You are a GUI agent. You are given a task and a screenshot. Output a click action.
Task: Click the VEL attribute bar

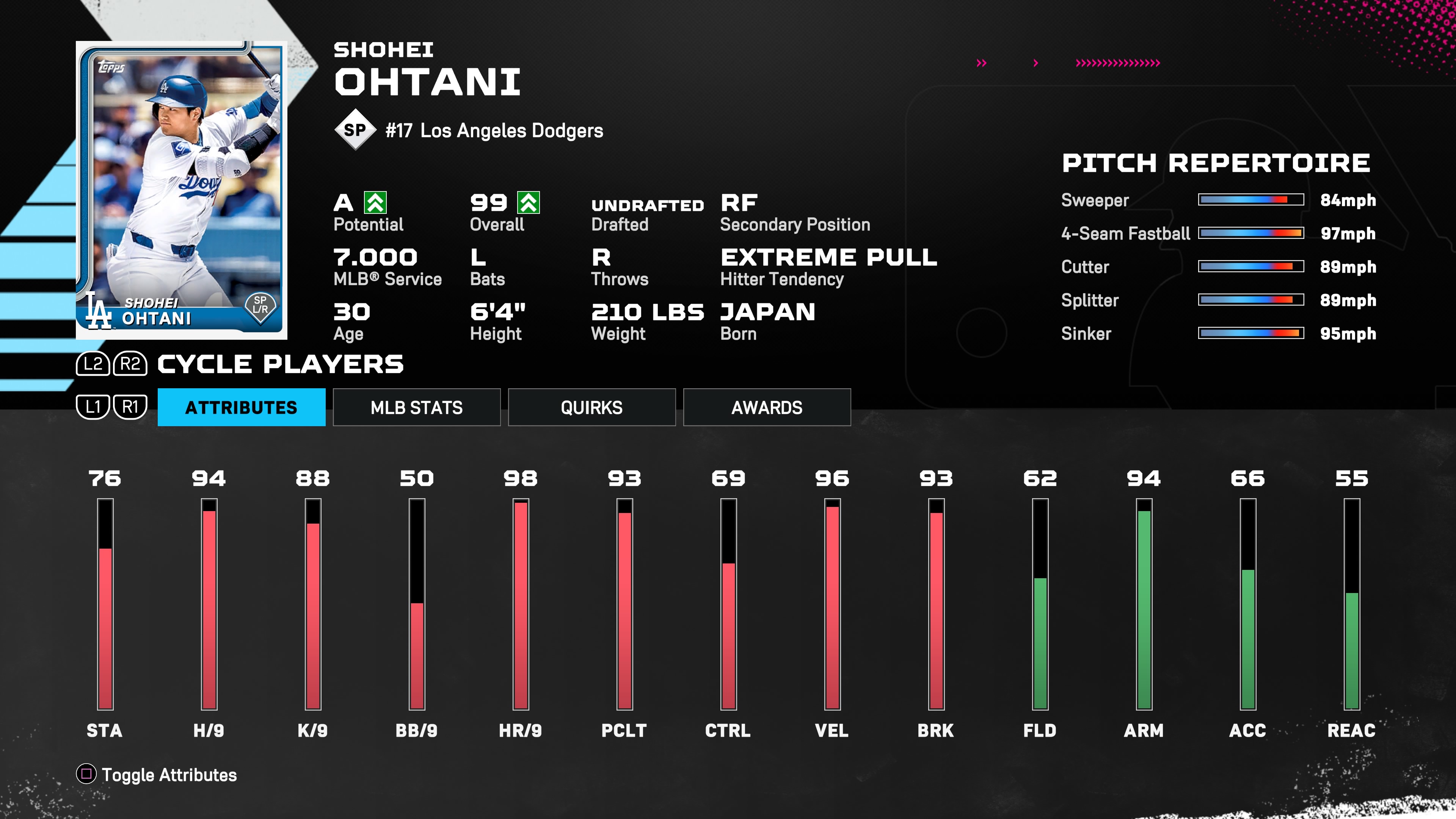(832, 604)
